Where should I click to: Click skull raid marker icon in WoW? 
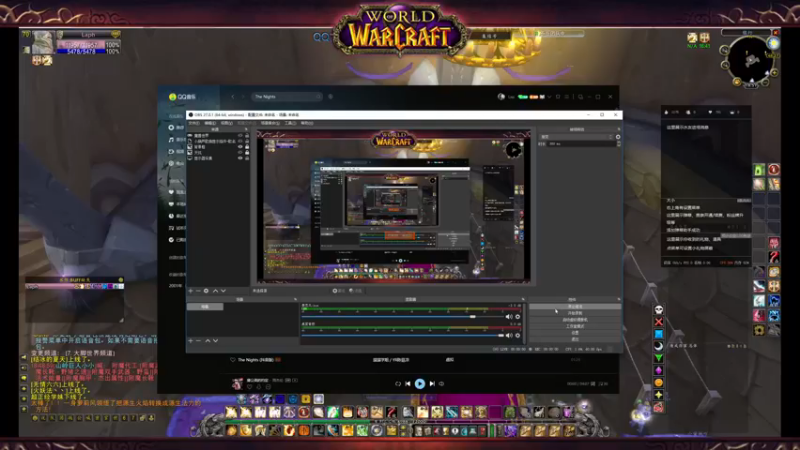tap(659, 310)
